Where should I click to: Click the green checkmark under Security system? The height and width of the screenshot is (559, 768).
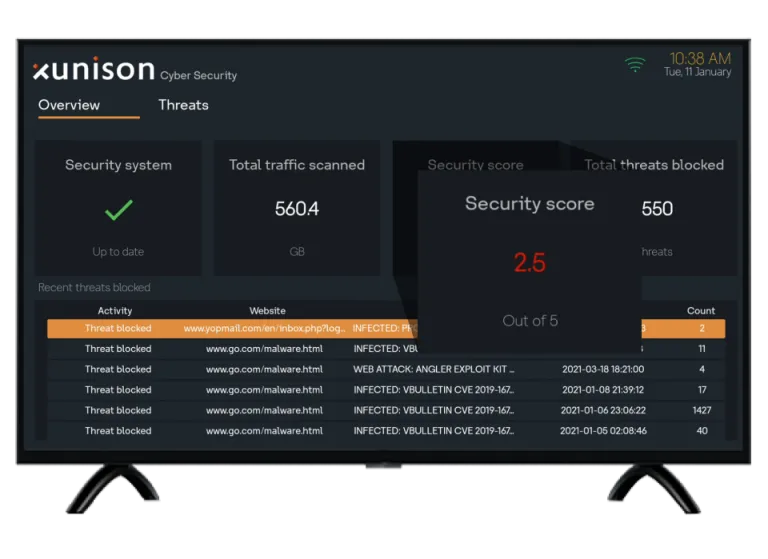[x=119, y=210]
